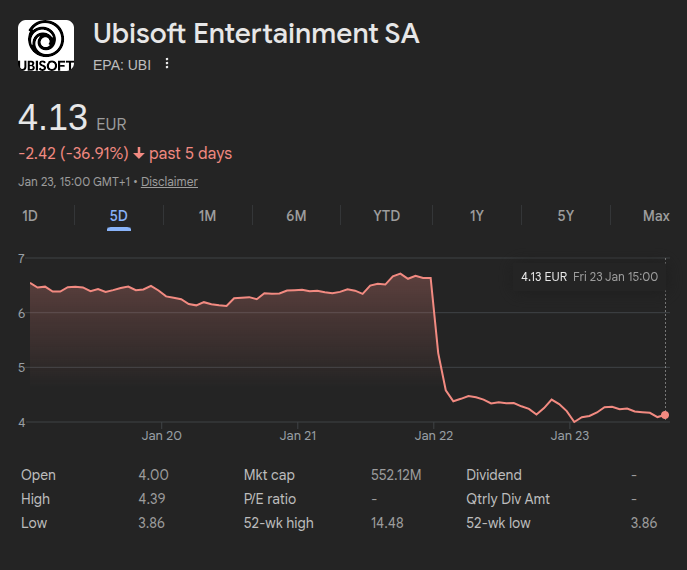The width and height of the screenshot is (687, 570).
Task: Click the 4.13 EUR chart tooltip
Action: click(589, 276)
